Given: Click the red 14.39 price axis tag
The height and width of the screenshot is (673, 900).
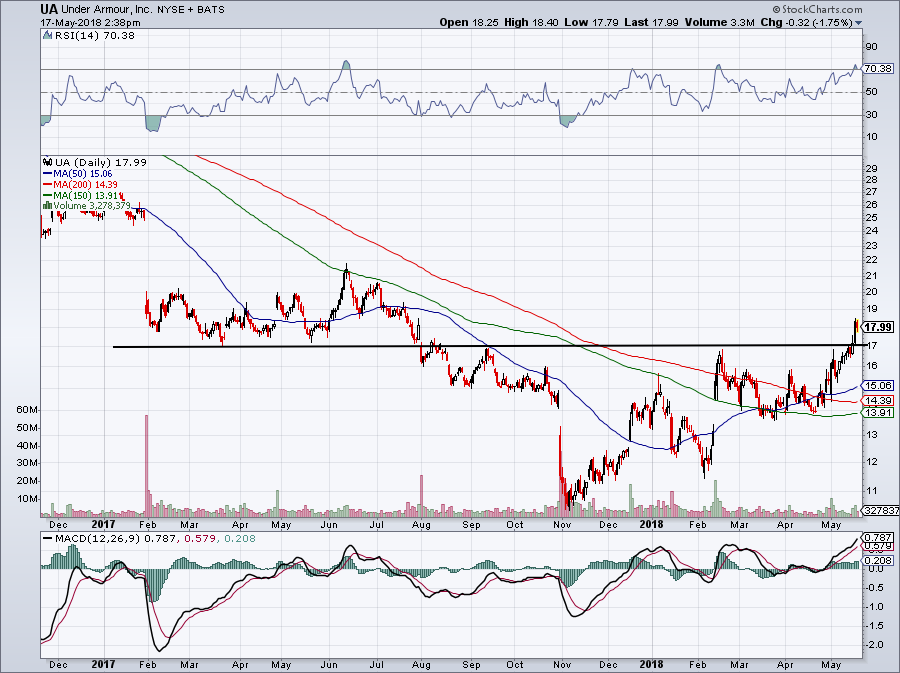Looking at the screenshot, I should pyautogui.click(x=878, y=400).
